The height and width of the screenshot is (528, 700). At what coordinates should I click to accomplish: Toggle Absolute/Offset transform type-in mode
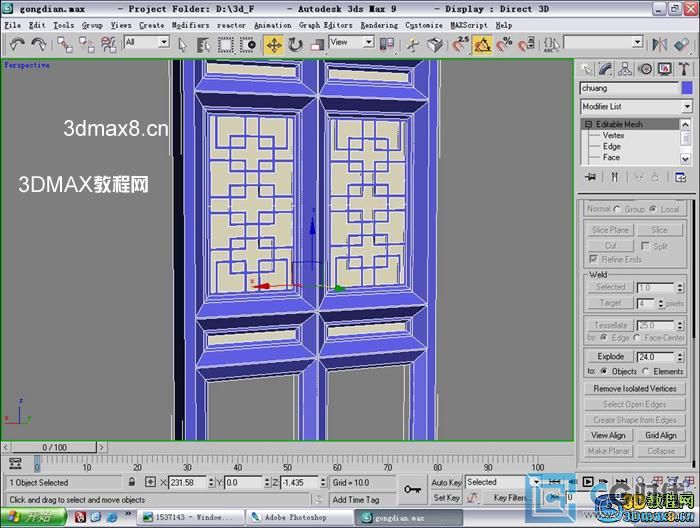[x=150, y=482]
